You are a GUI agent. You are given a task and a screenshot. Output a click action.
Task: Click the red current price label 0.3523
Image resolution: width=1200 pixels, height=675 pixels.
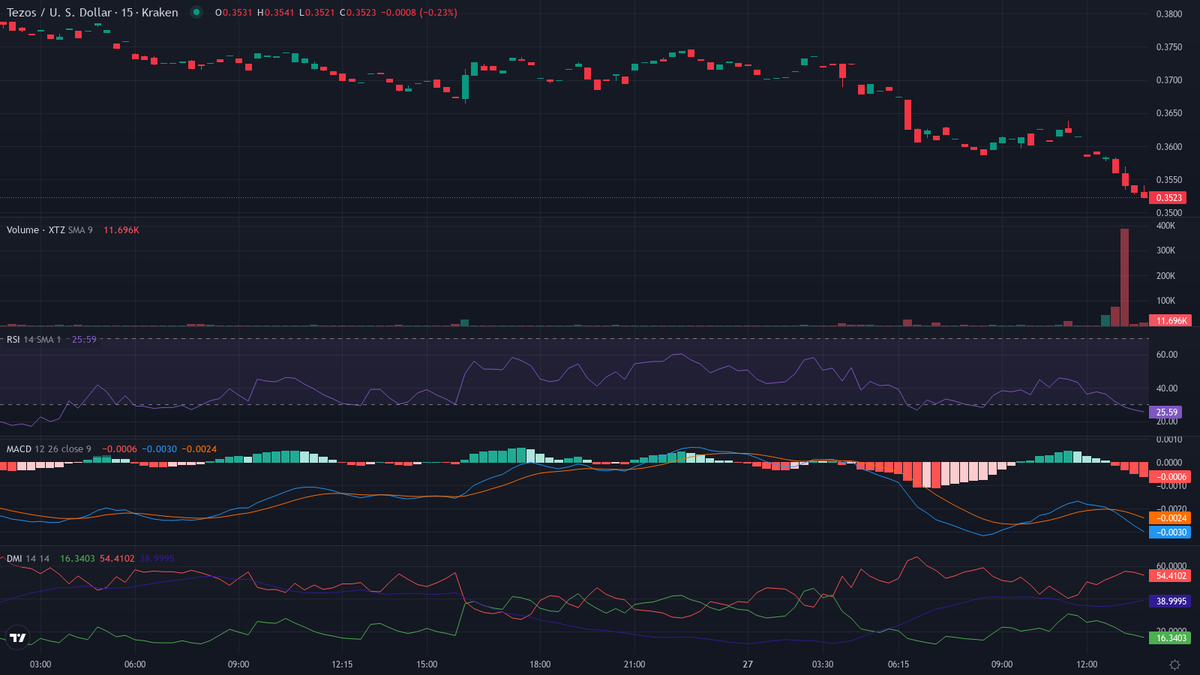[x=1169, y=198]
